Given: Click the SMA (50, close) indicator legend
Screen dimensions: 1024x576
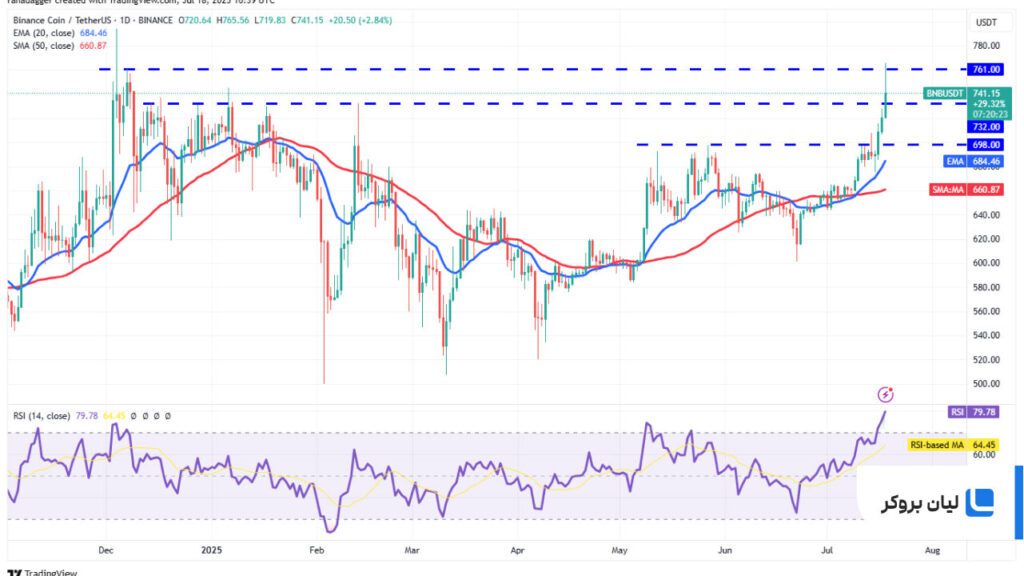Looking at the screenshot, I should click(44, 46).
